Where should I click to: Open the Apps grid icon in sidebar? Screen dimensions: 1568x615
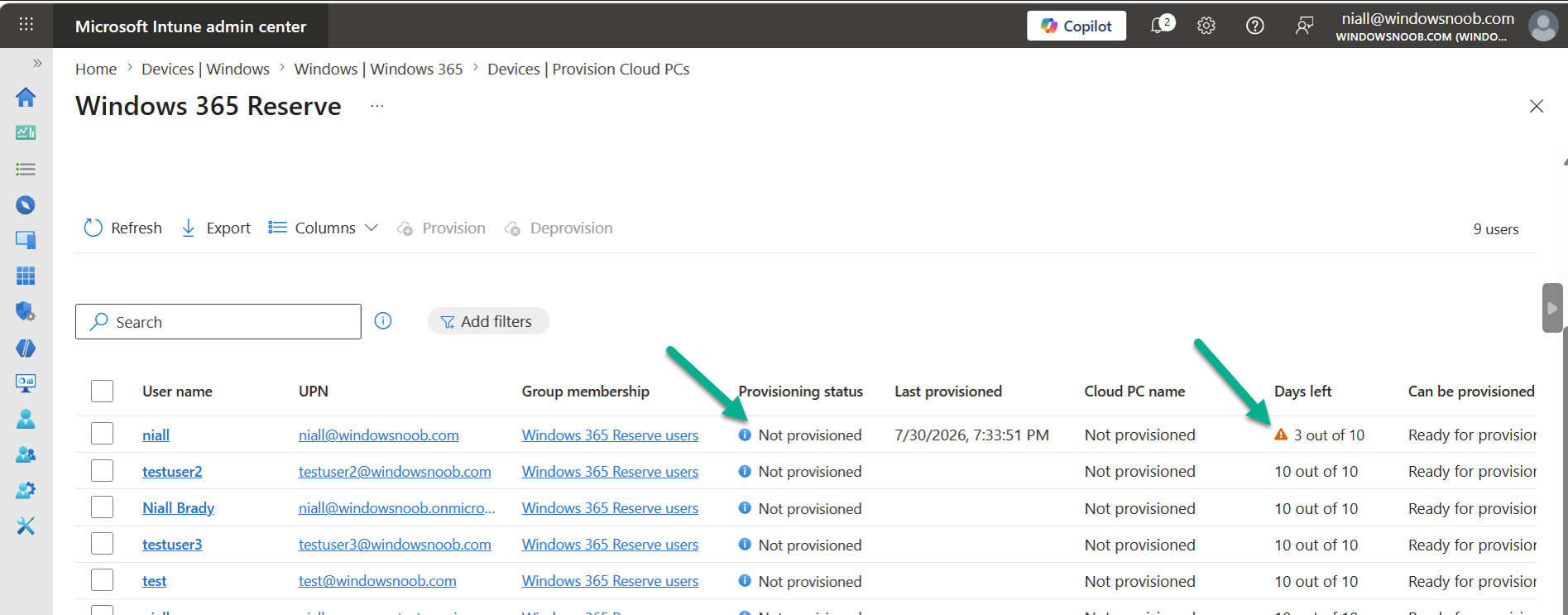(x=26, y=276)
